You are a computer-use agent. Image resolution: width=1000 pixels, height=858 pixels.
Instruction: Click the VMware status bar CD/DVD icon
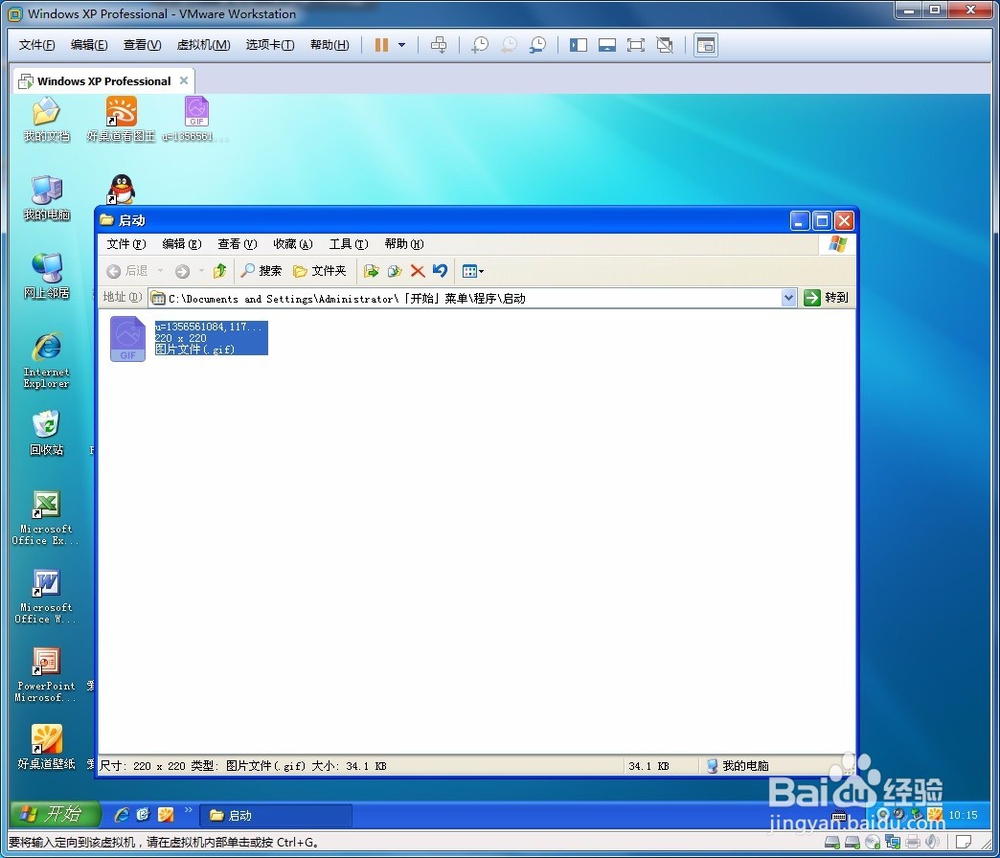click(x=872, y=842)
